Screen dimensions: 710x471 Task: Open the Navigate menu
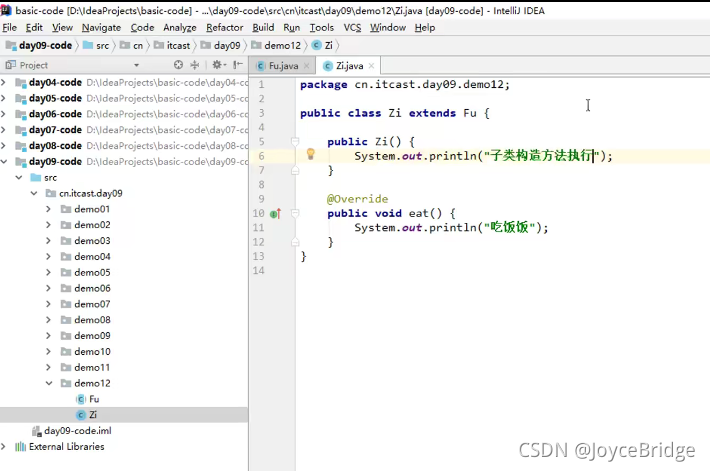coord(101,28)
